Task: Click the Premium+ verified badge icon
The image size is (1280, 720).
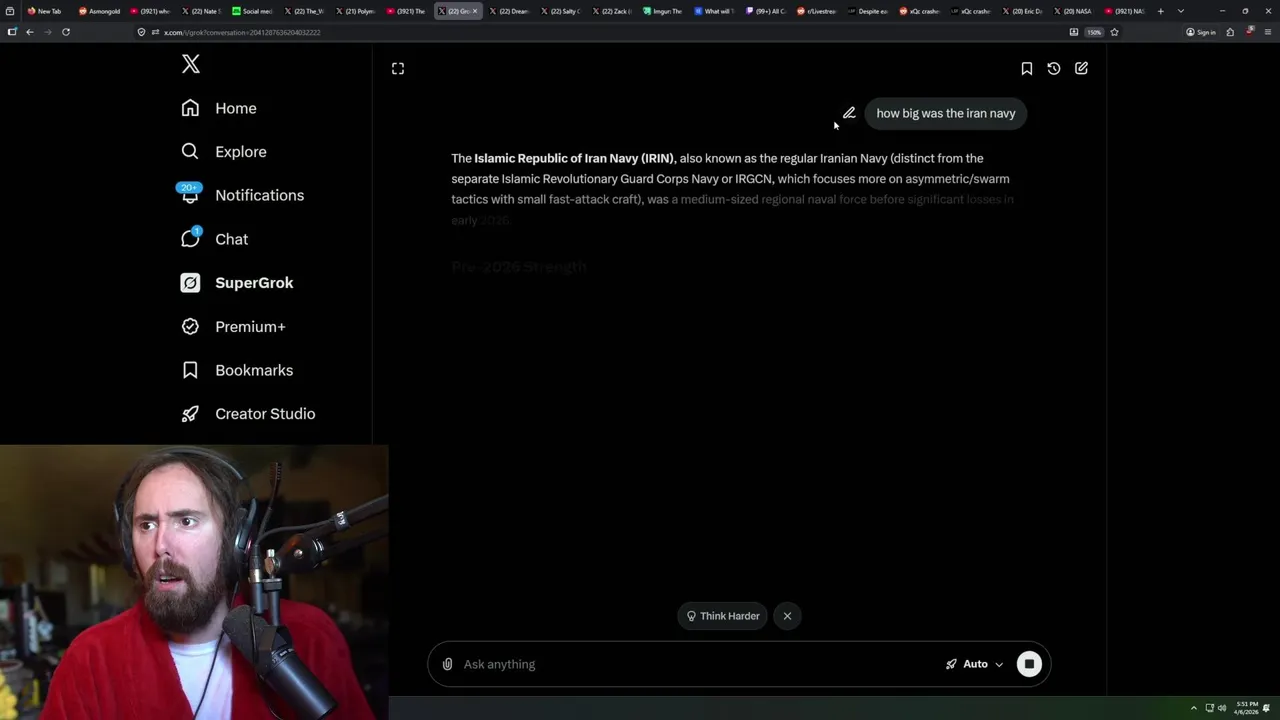Action: point(190,326)
